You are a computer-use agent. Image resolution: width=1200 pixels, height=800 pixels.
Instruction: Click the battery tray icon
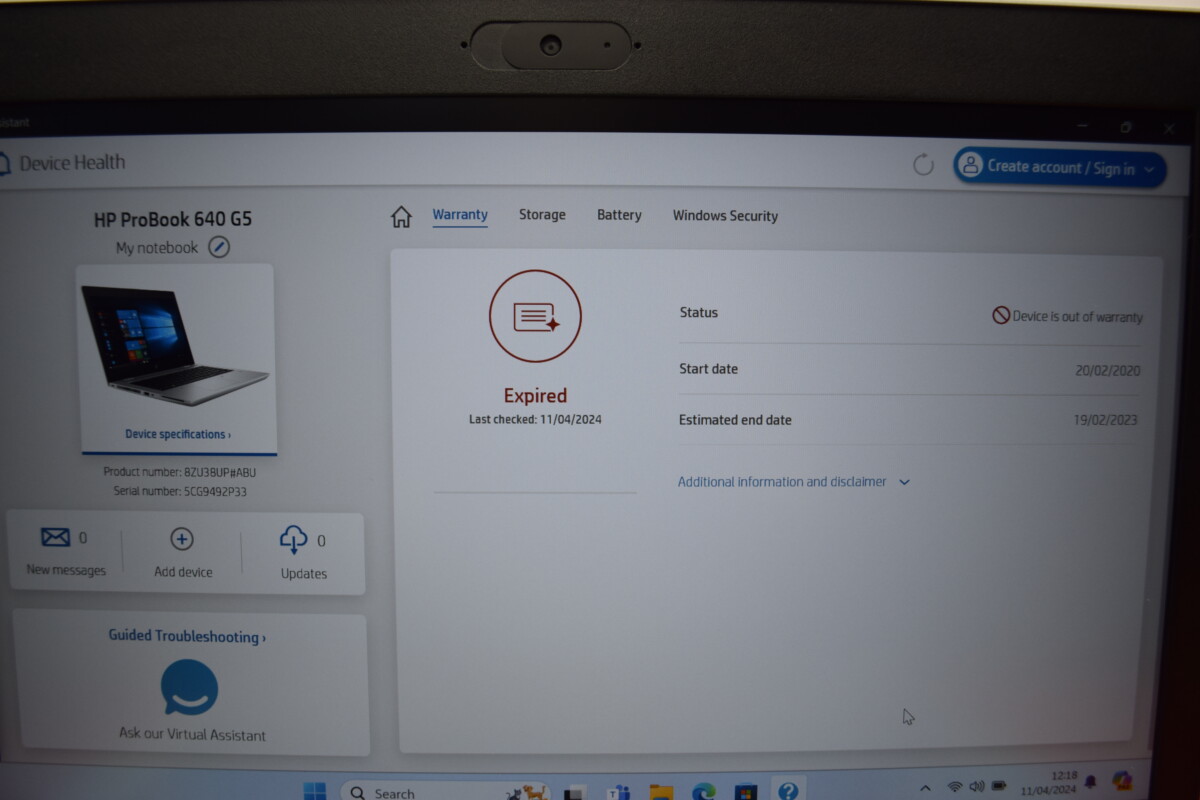pos(998,785)
